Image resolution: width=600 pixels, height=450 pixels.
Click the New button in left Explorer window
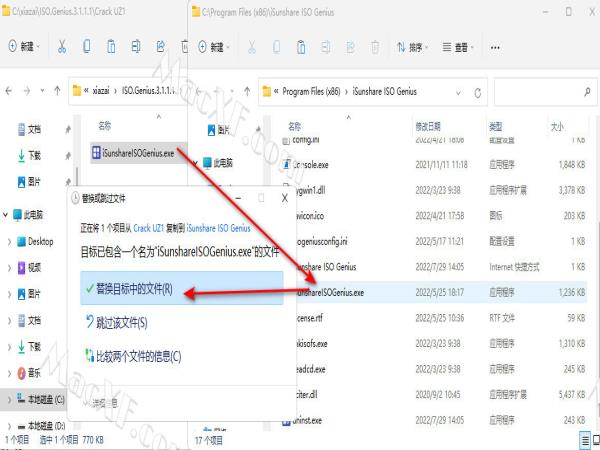24,47
